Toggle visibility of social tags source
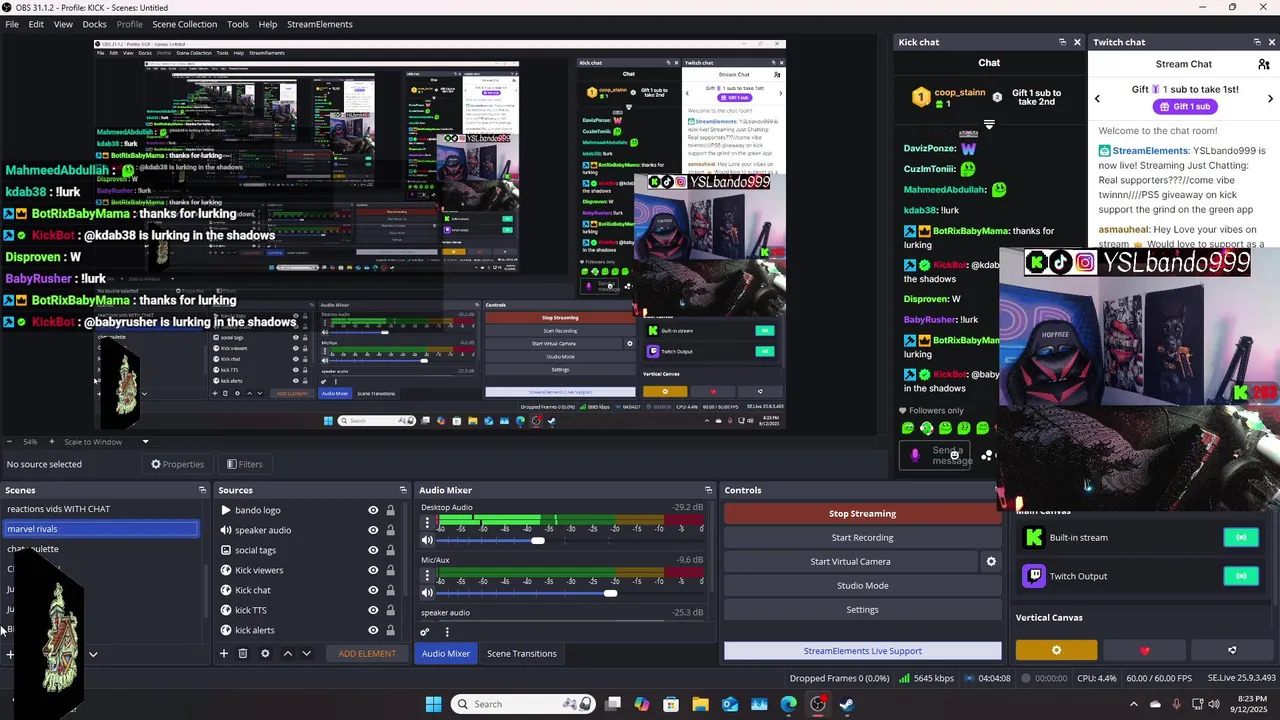This screenshot has height=720, width=1280. [x=373, y=550]
